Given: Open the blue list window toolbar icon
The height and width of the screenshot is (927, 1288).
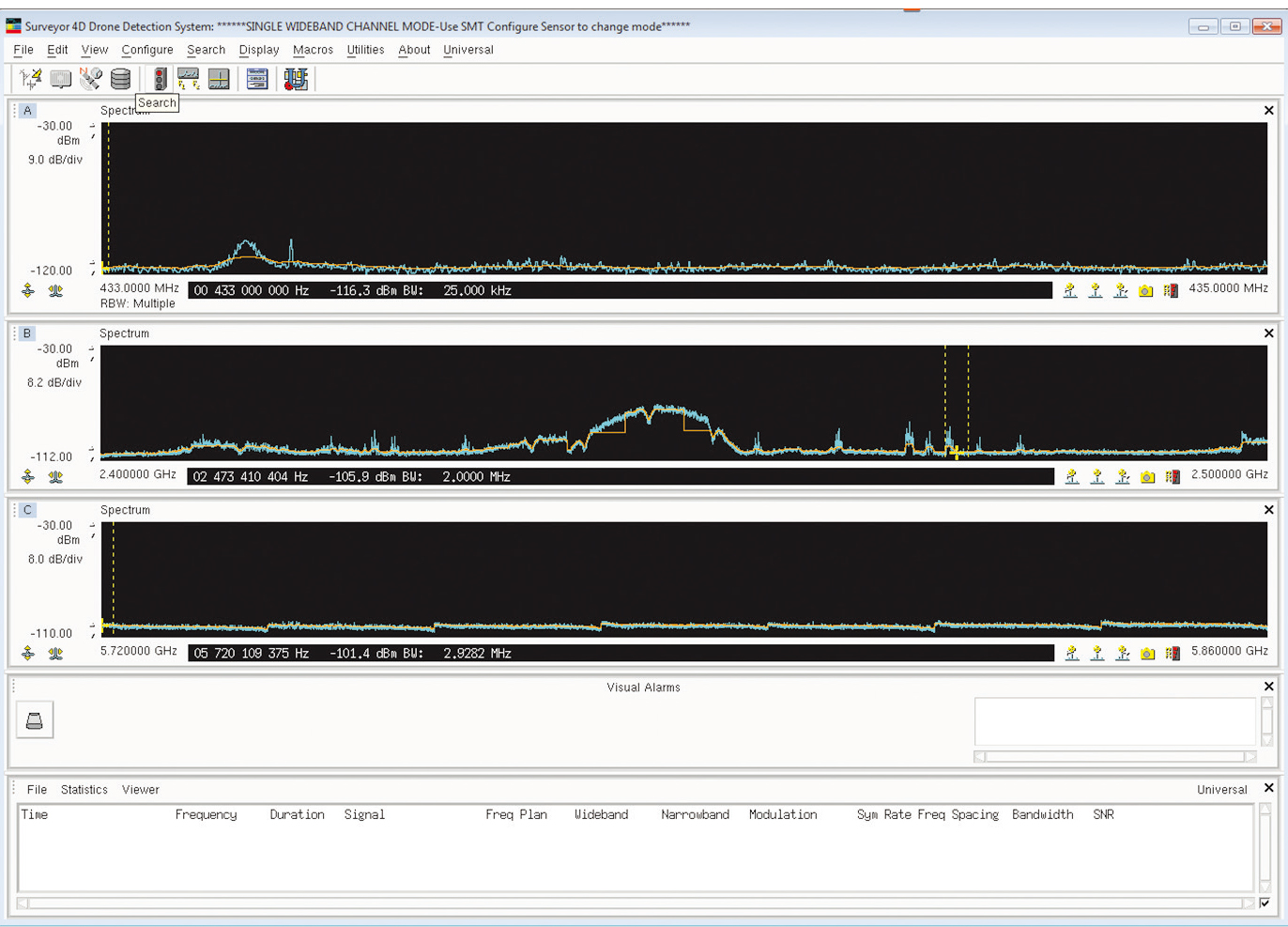Looking at the screenshot, I should click(x=257, y=79).
